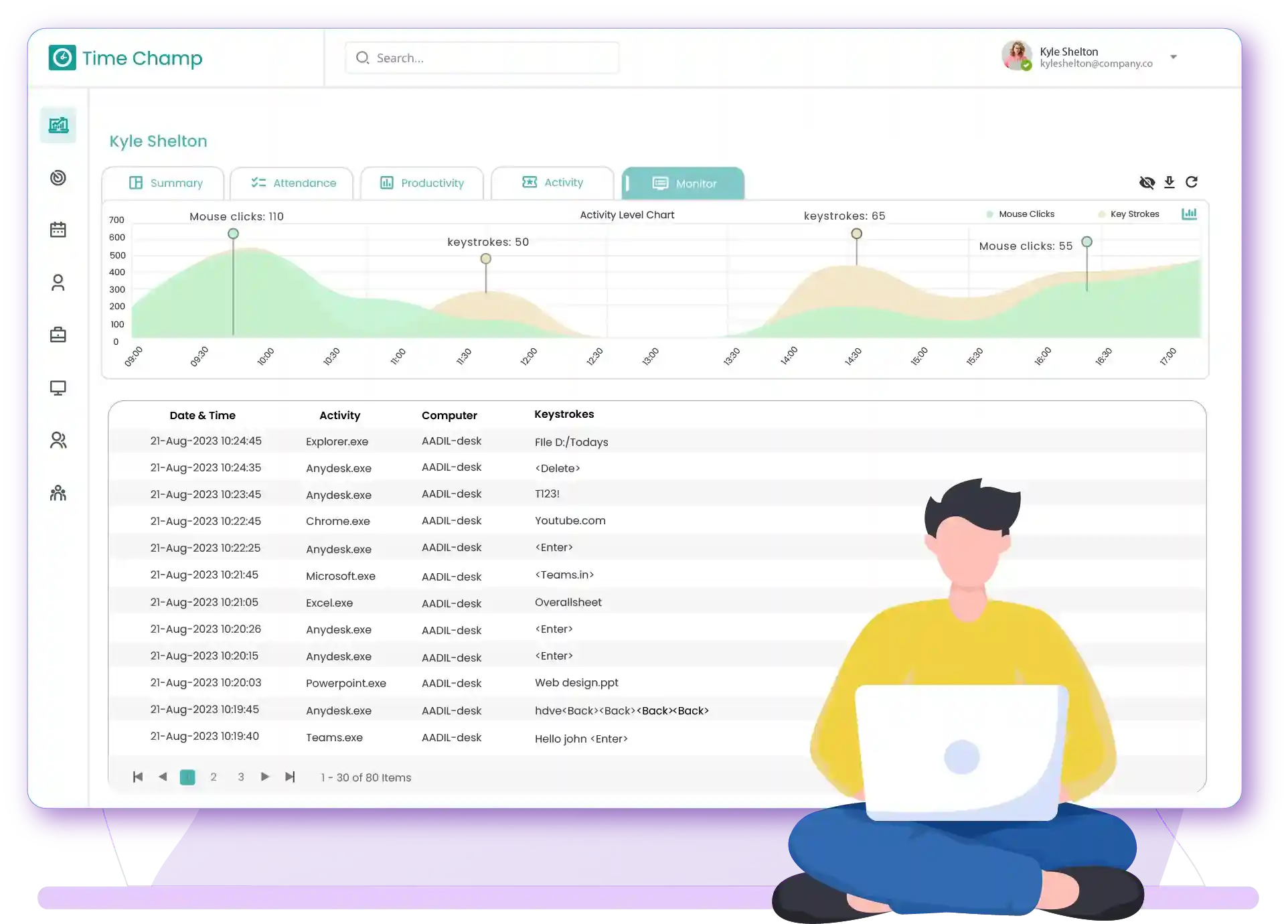Open the chart type selector beside the legend
The height and width of the screenshot is (924, 1288).
click(x=1190, y=214)
